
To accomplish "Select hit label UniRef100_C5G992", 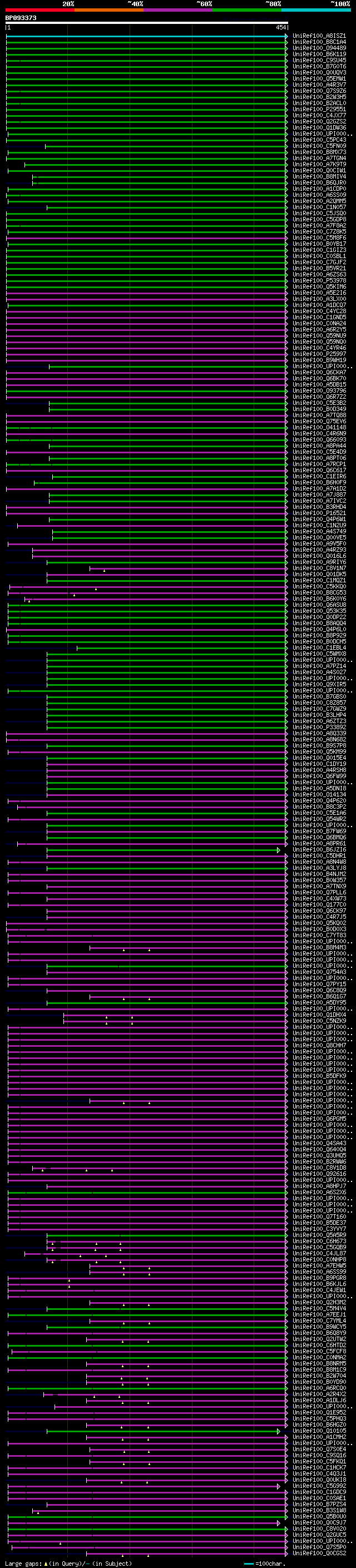I will pos(319,1486).
